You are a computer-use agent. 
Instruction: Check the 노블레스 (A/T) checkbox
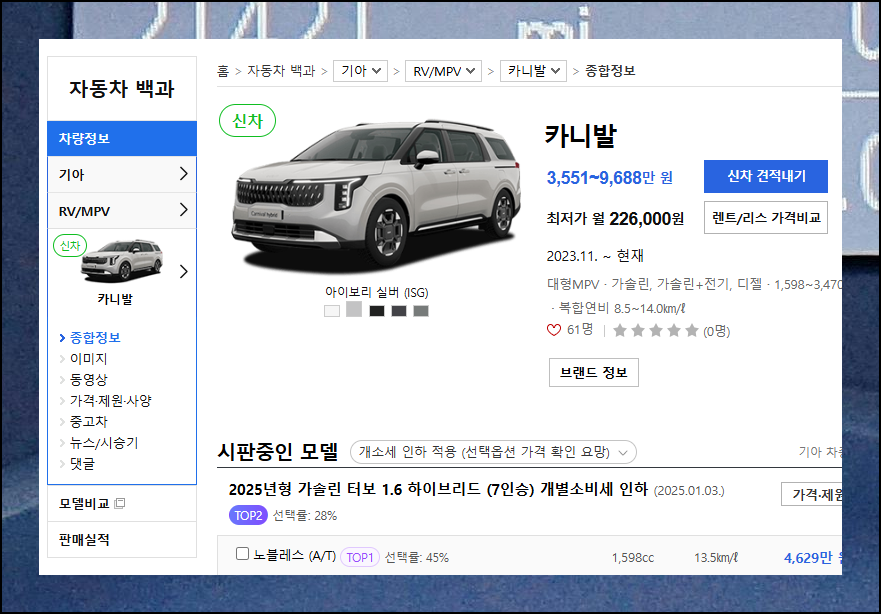pyautogui.click(x=242, y=554)
